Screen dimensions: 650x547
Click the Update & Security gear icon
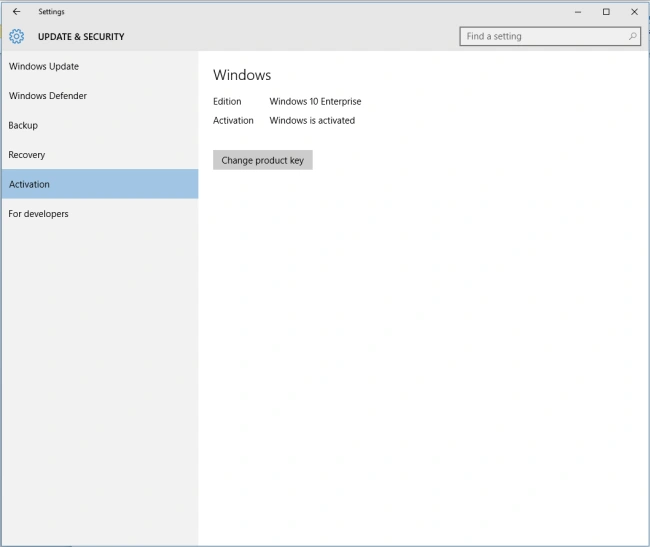[17, 36]
